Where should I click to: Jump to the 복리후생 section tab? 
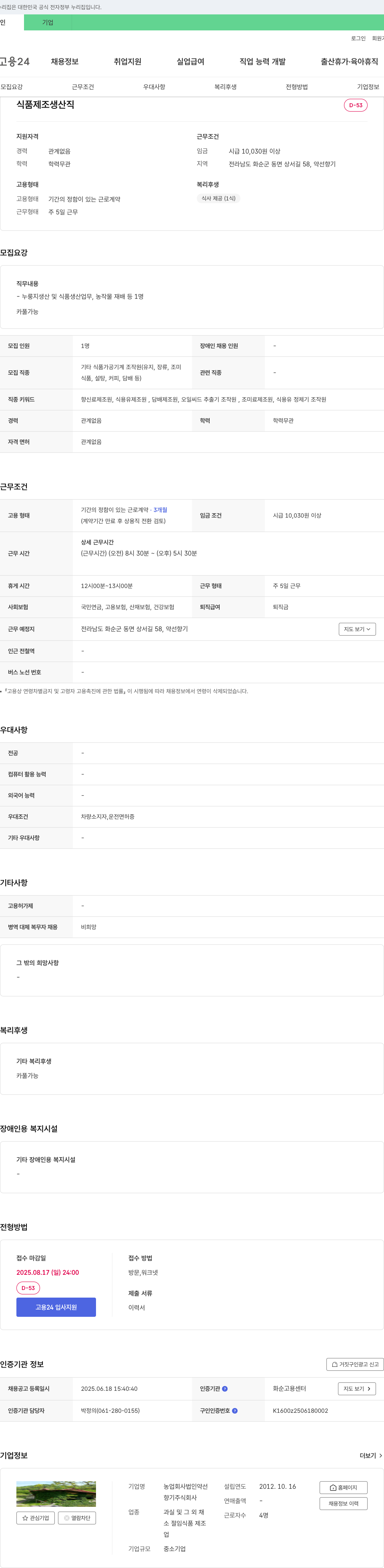225,87
